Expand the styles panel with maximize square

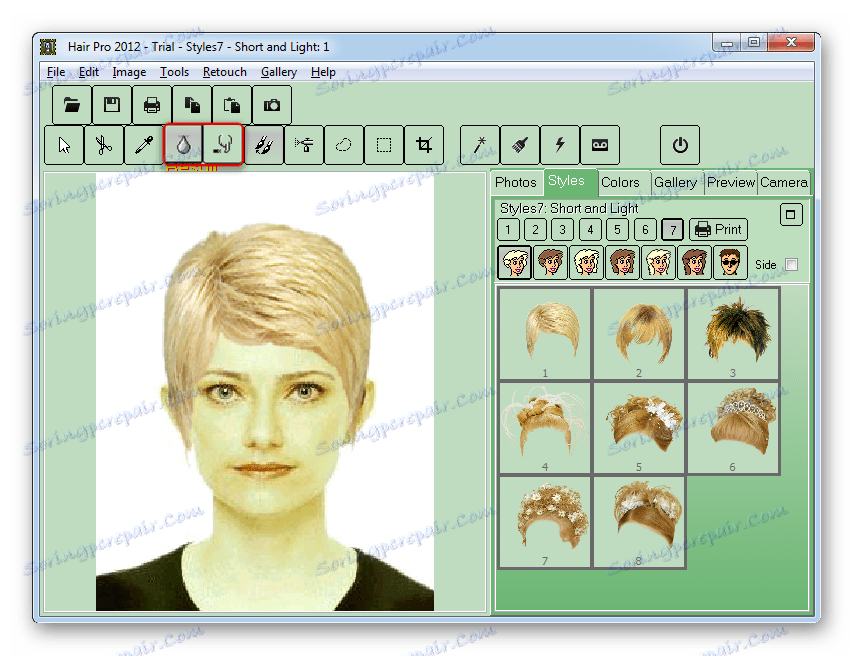[791, 215]
